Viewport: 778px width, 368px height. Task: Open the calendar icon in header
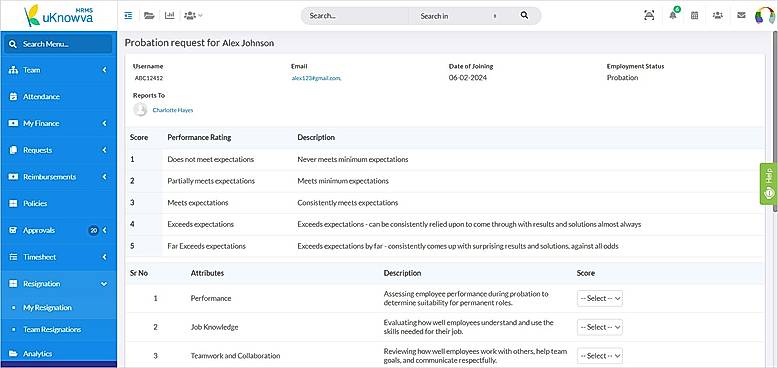(x=695, y=15)
